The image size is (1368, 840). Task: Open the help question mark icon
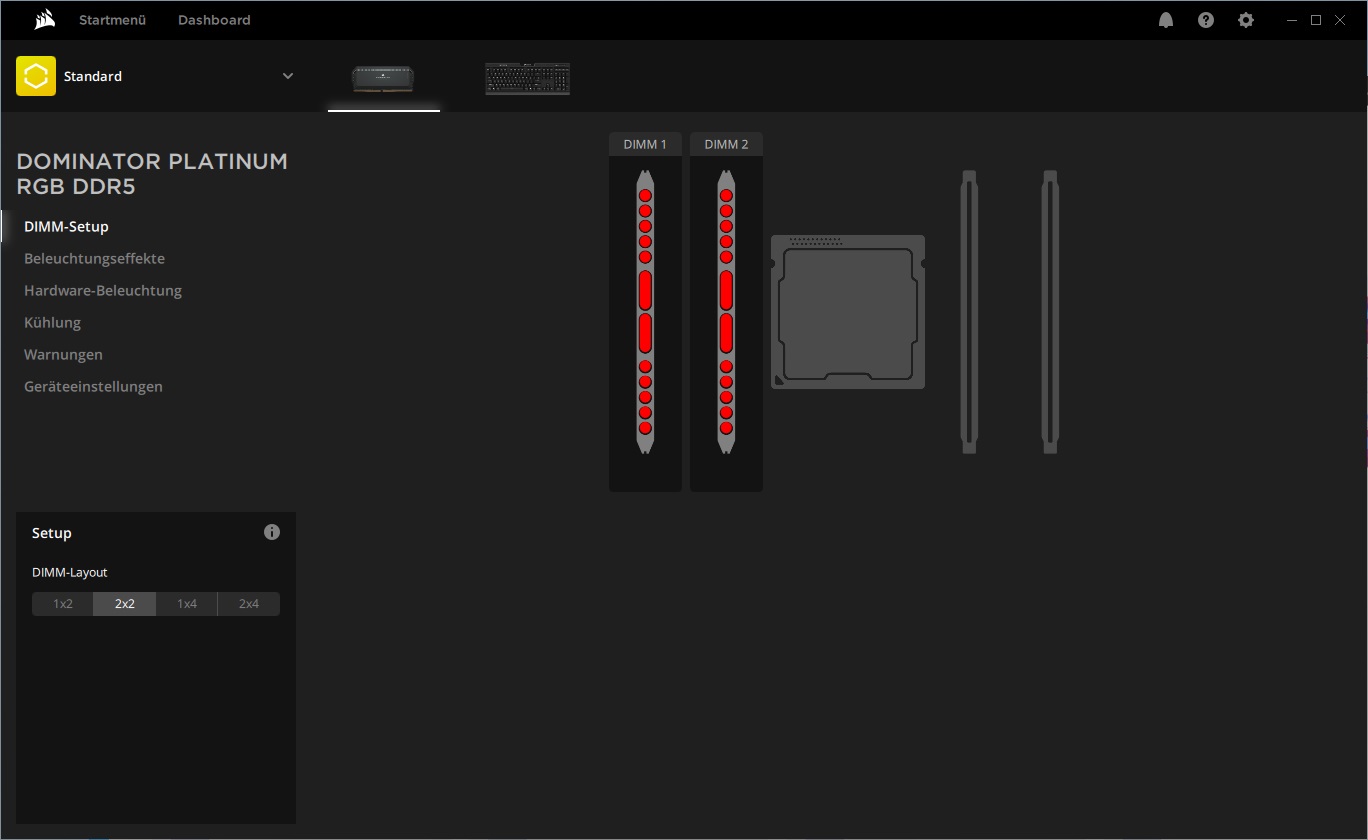[x=1206, y=20]
